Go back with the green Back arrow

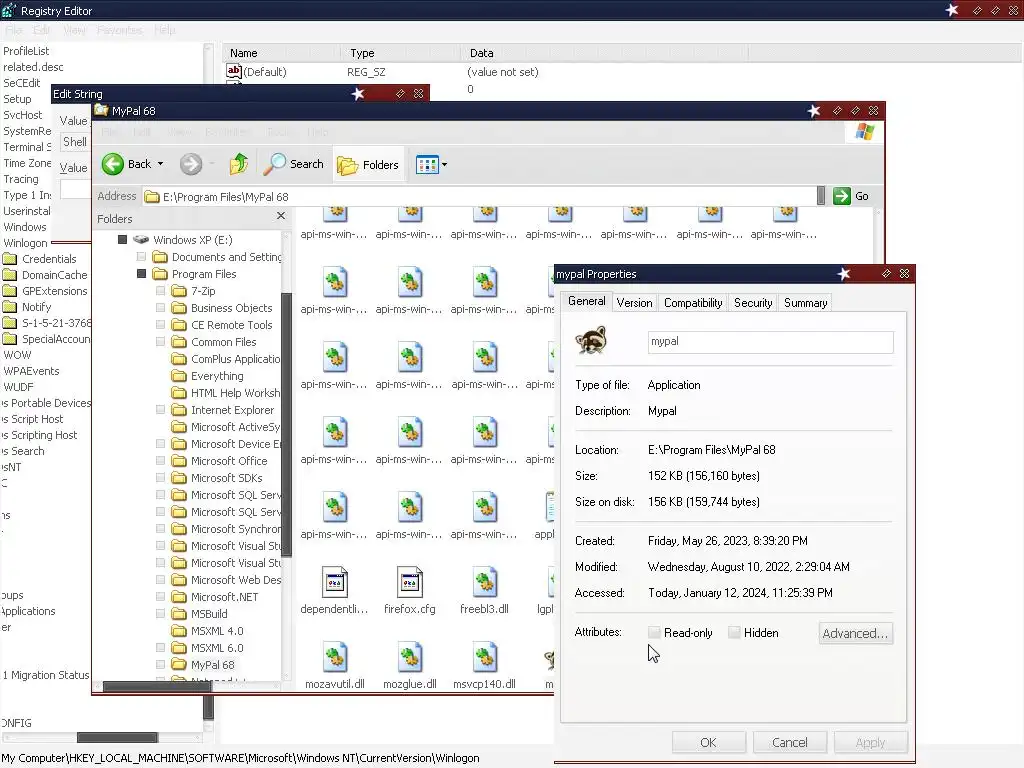click(113, 164)
